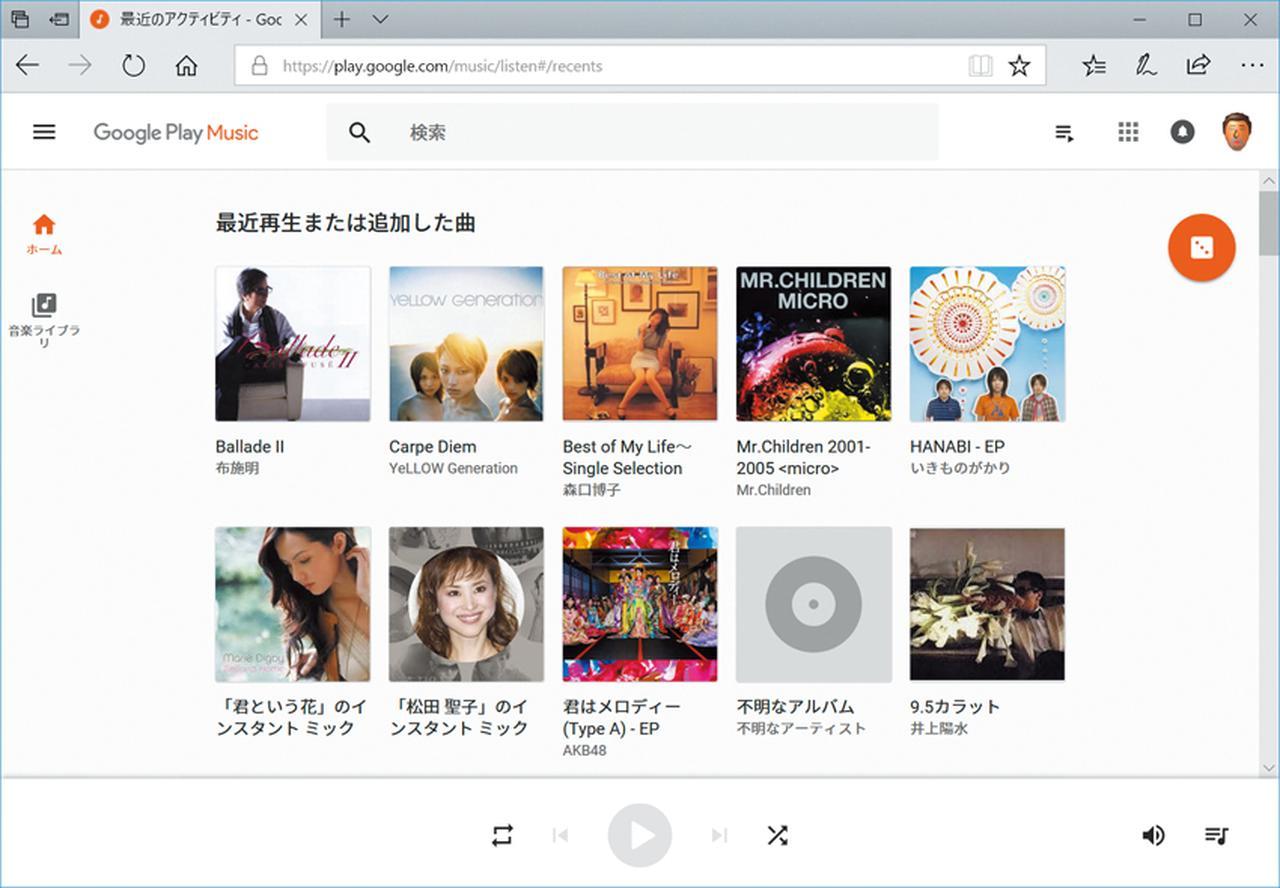Go to browser home page

[x=186, y=66]
